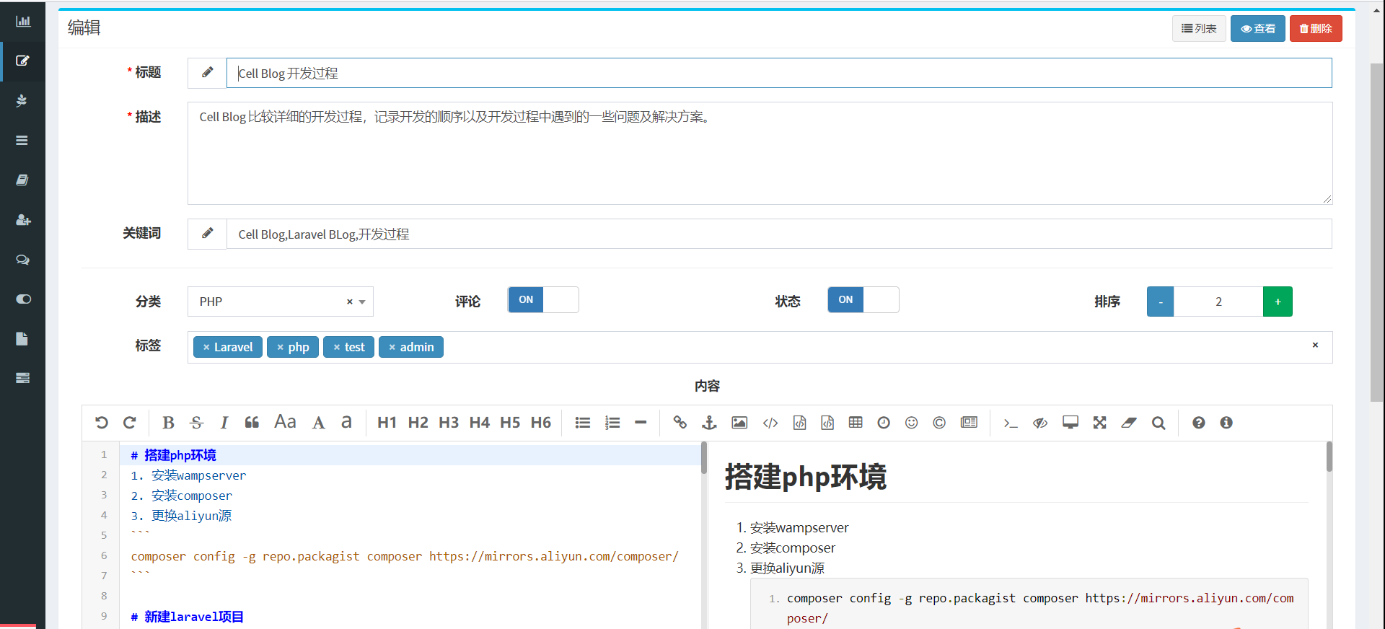This screenshot has width=1385, height=629.
Task: Insert inline code
Action: point(770,423)
